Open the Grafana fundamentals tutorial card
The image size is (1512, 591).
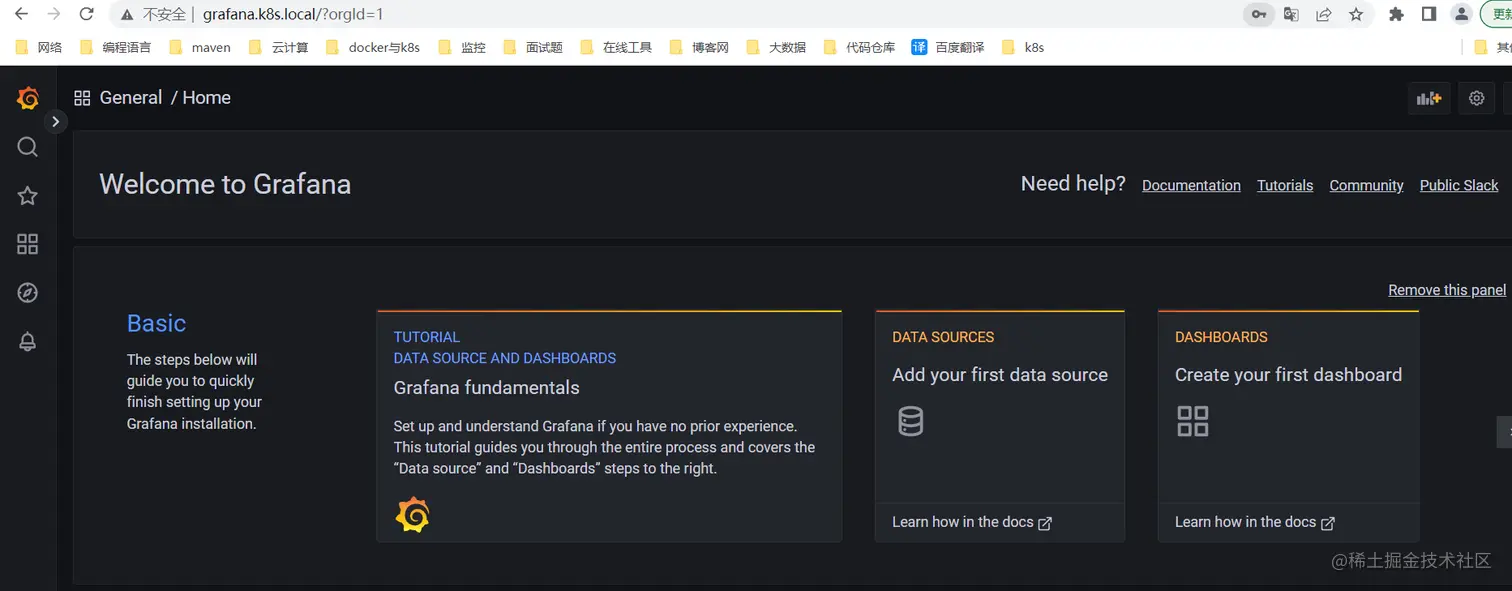point(609,426)
